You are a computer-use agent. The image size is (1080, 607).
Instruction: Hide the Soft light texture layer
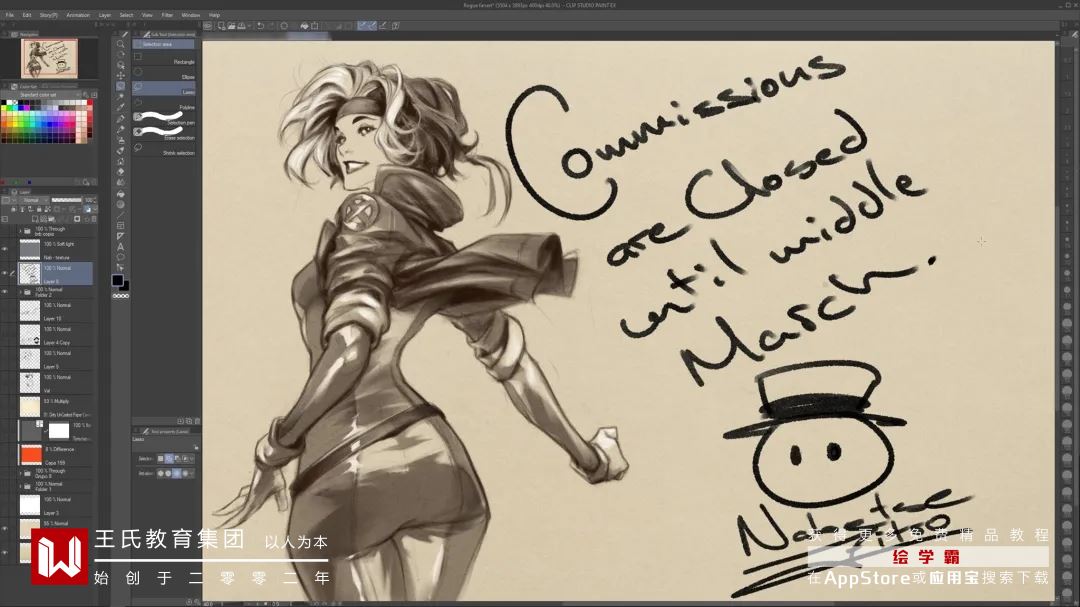5,249
